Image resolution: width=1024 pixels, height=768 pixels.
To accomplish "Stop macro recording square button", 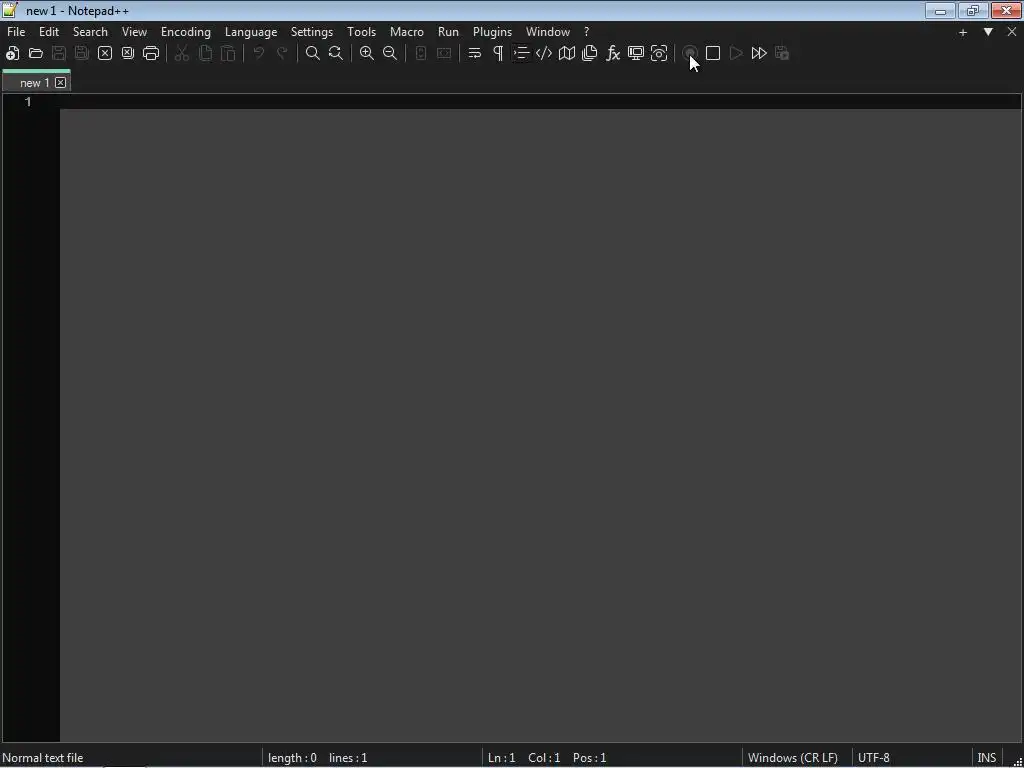I will [x=713, y=54].
